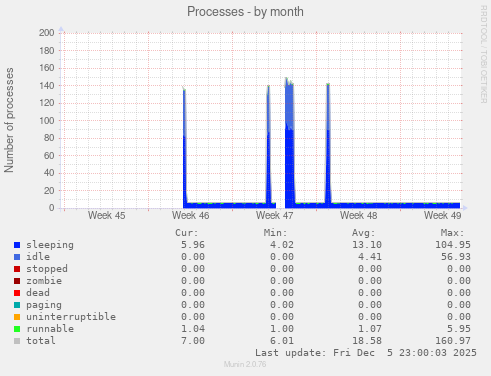This screenshot has width=491, height=376.
Task: Click the chart title 'Processes - by month'
Action: pos(245,12)
